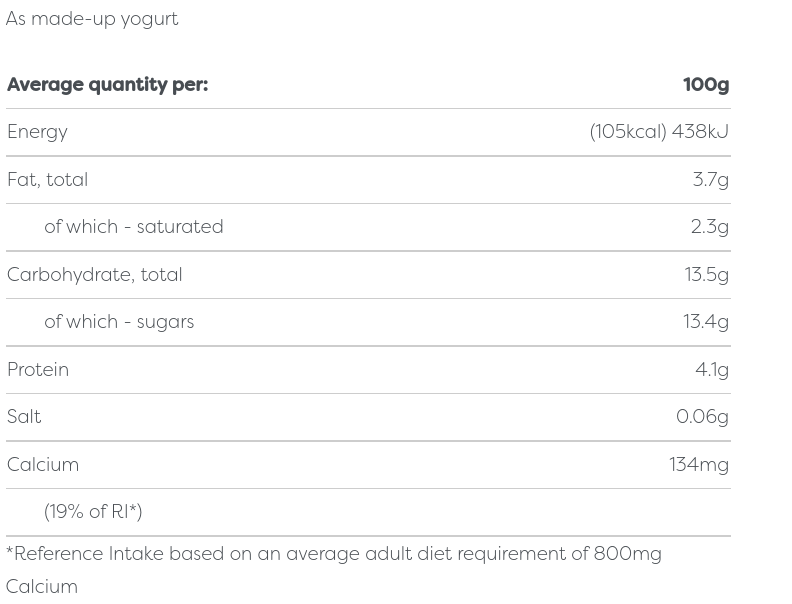
Task: Click the '100g' column header
Action: click(705, 85)
